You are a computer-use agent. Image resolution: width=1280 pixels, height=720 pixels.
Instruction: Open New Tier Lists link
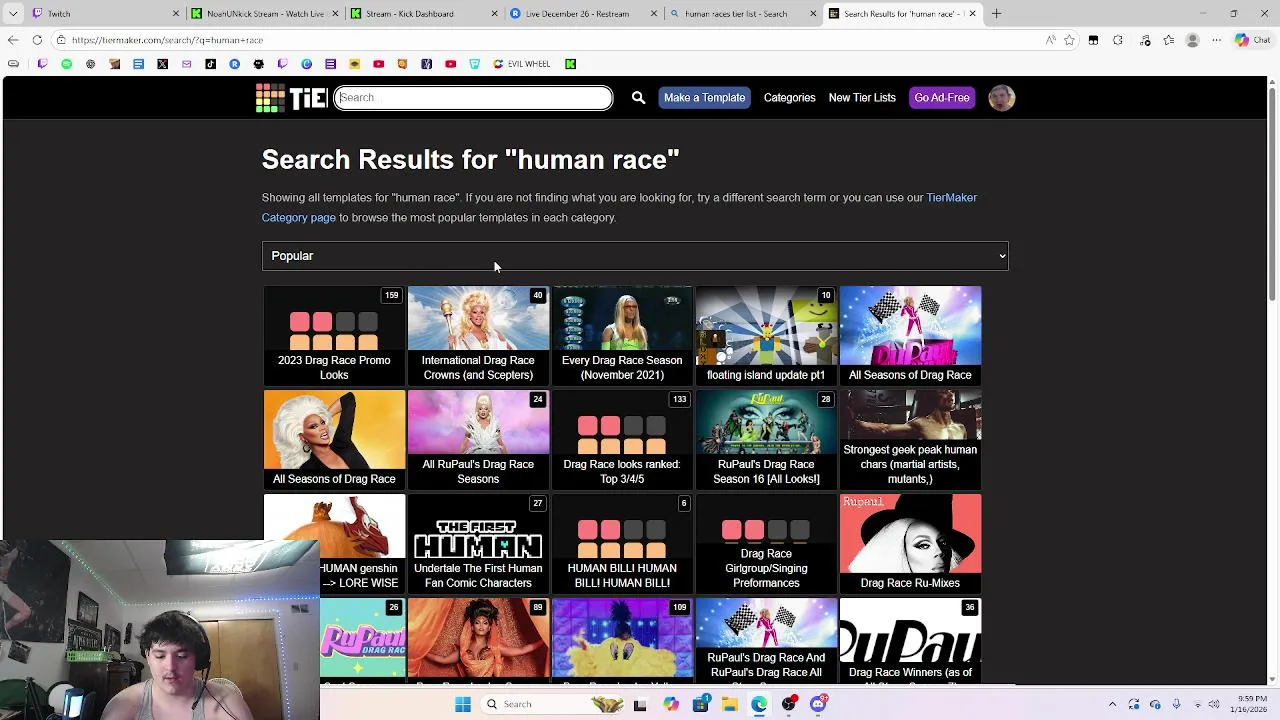862,97
